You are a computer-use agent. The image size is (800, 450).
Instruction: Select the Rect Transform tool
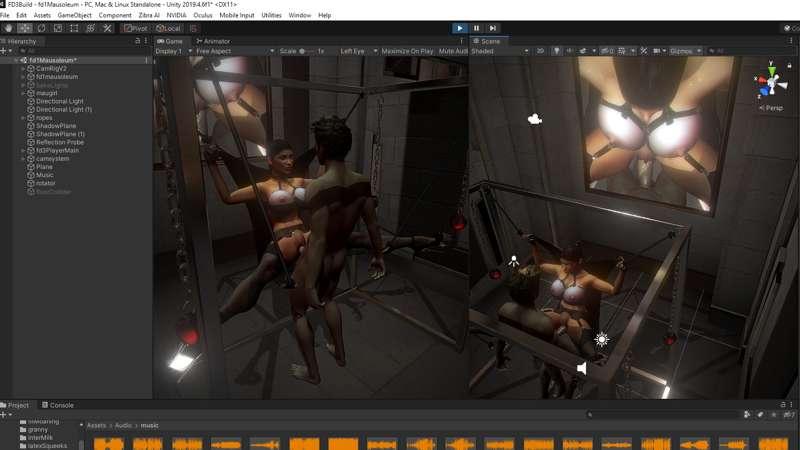[74, 28]
